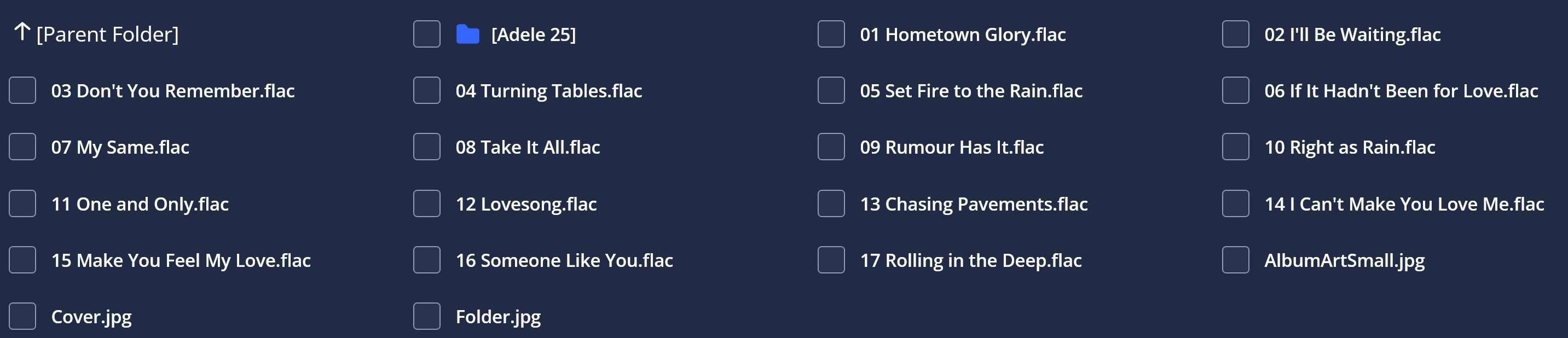Tick the 02 I'll Be Waiting.flac checkbox
The width and height of the screenshot is (1568, 338).
click(1236, 34)
